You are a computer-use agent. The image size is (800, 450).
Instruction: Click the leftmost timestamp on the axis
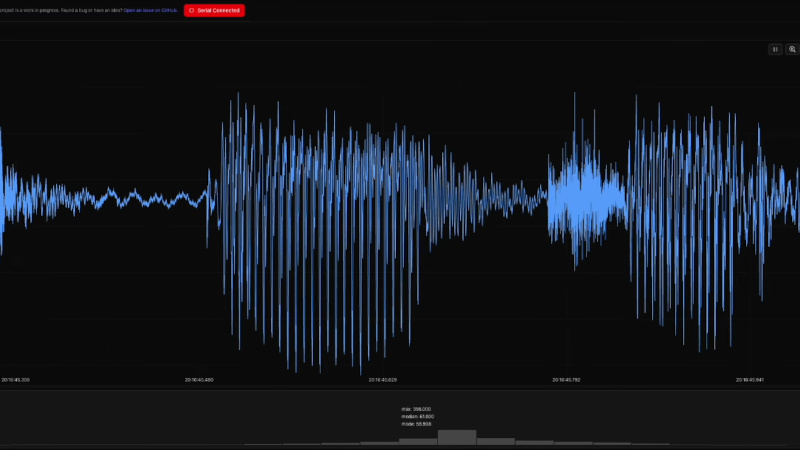point(15,380)
